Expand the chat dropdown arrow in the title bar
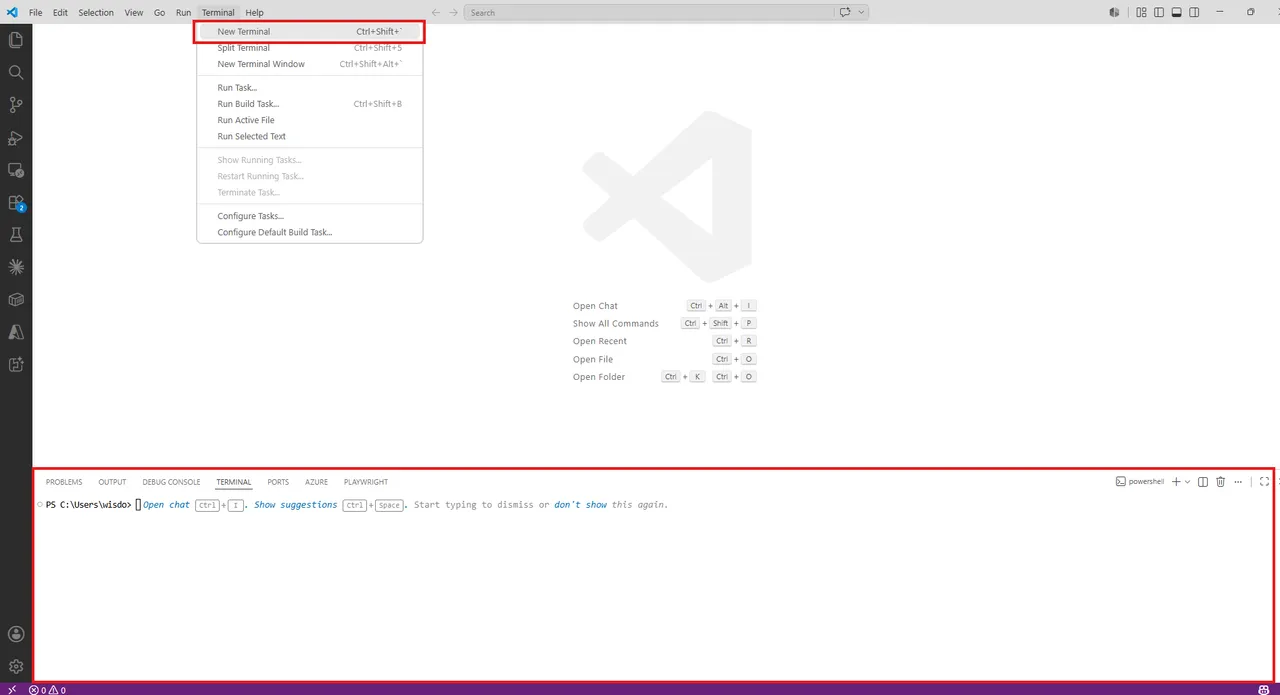Viewport: 1280px width, 695px height. tap(861, 12)
